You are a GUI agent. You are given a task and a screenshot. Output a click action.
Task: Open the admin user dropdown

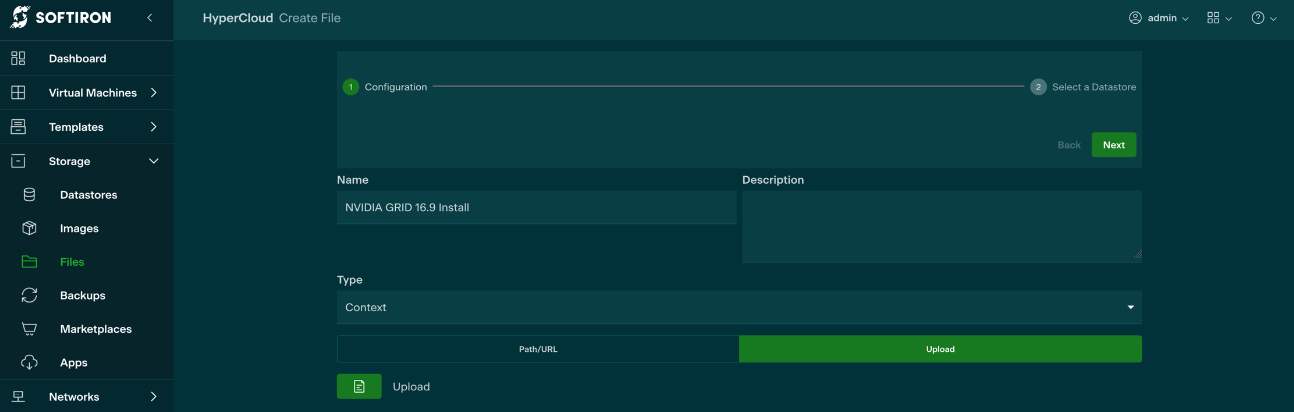pos(1158,18)
